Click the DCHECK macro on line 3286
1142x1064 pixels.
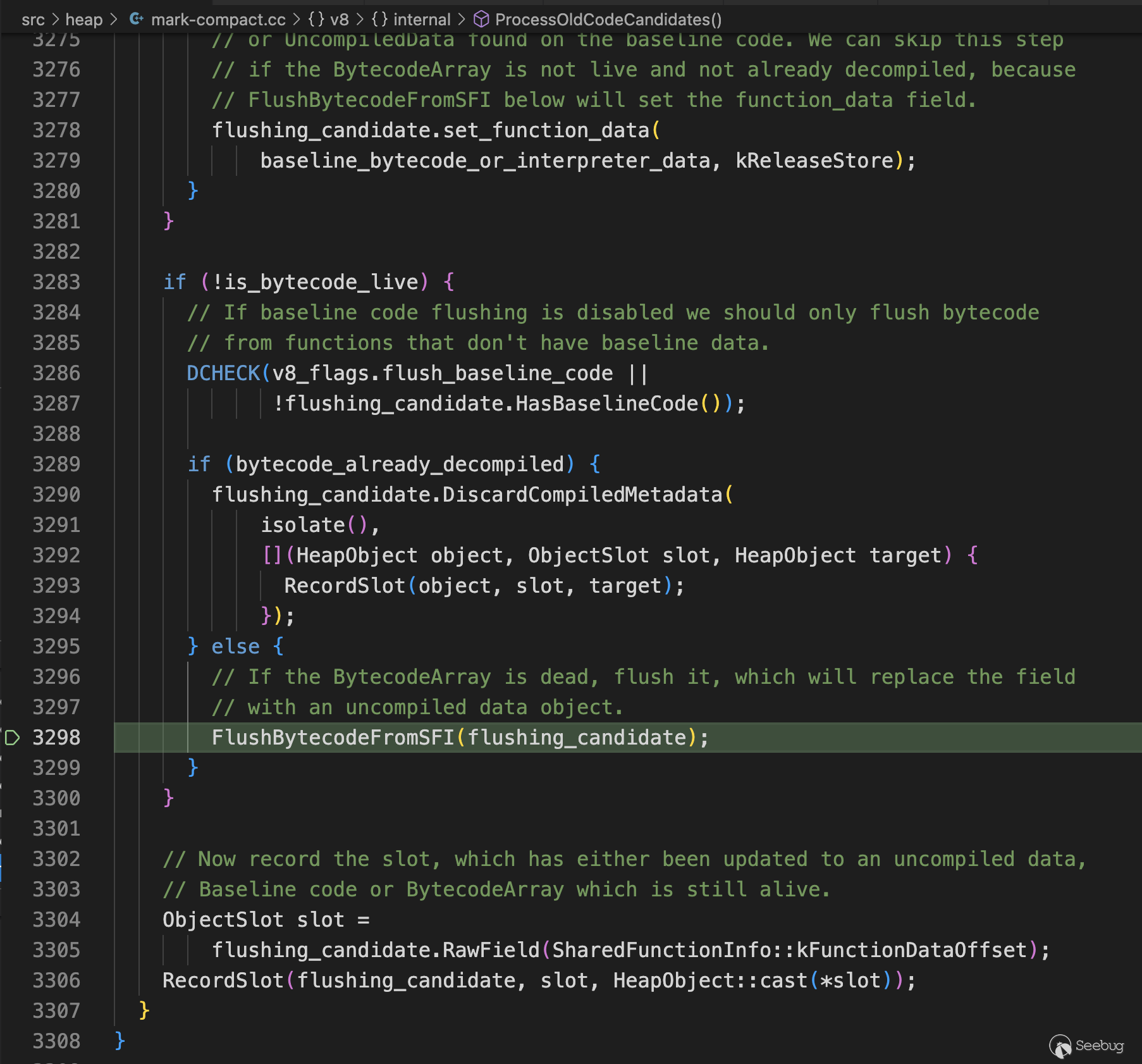(x=223, y=373)
